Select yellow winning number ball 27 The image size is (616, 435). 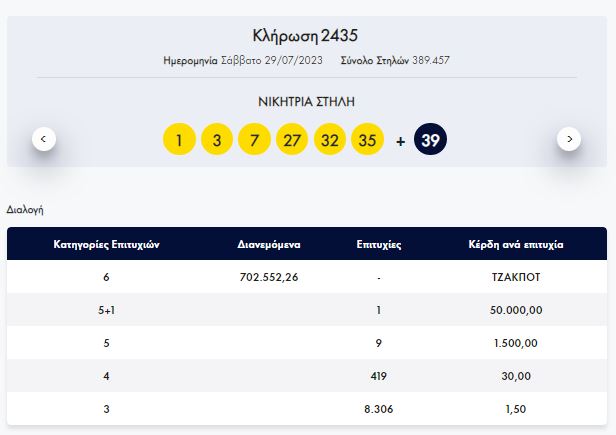(x=292, y=140)
